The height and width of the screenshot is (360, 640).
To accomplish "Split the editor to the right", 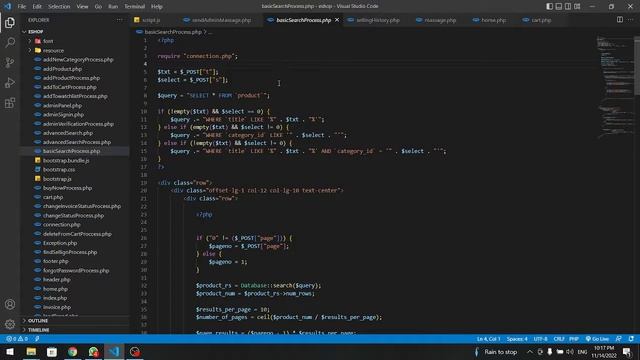I will pos(620,20).
